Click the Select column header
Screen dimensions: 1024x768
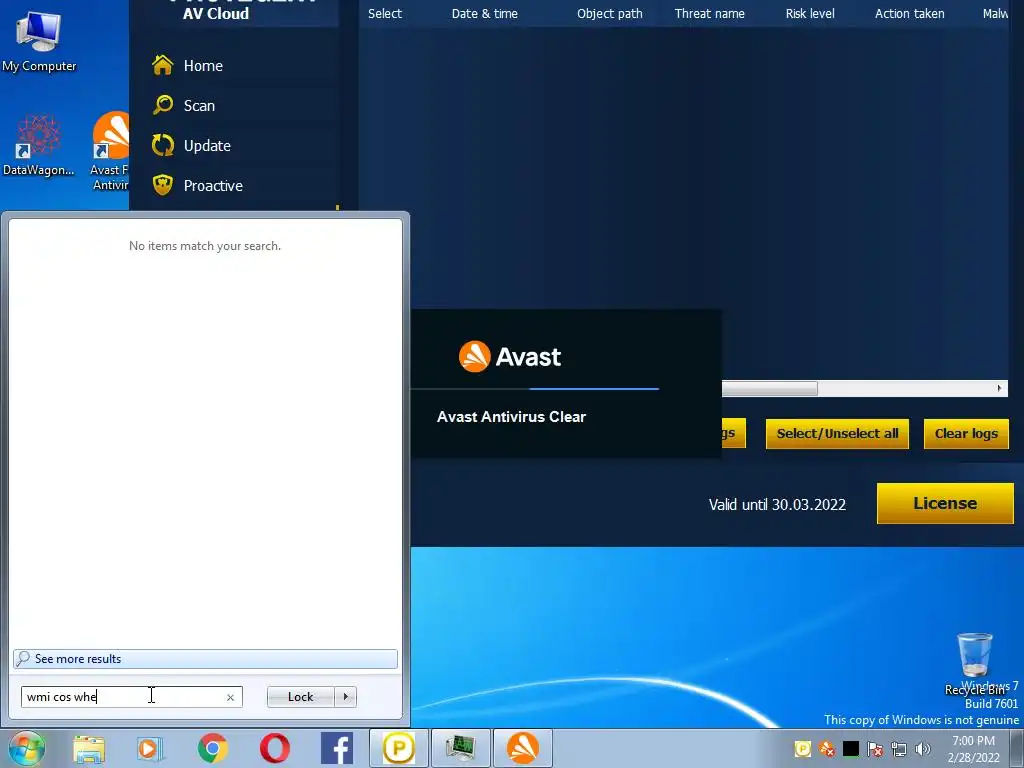click(x=385, y=13)
